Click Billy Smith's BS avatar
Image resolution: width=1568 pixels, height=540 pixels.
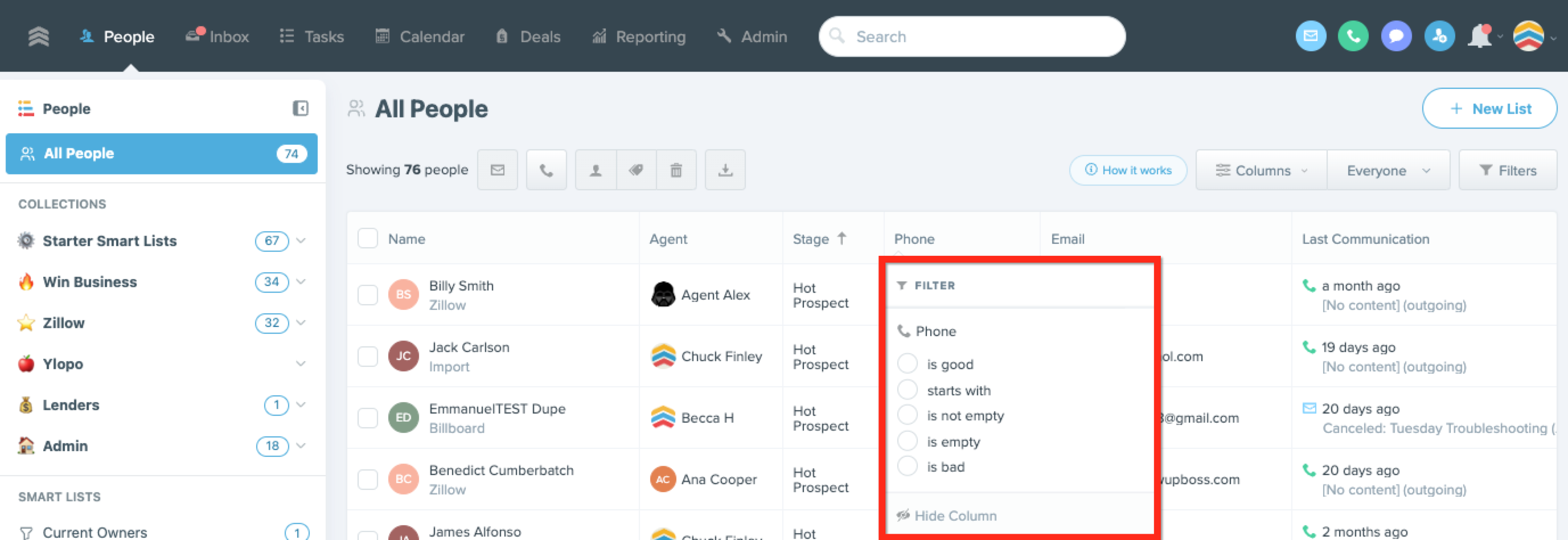[404, 294]
